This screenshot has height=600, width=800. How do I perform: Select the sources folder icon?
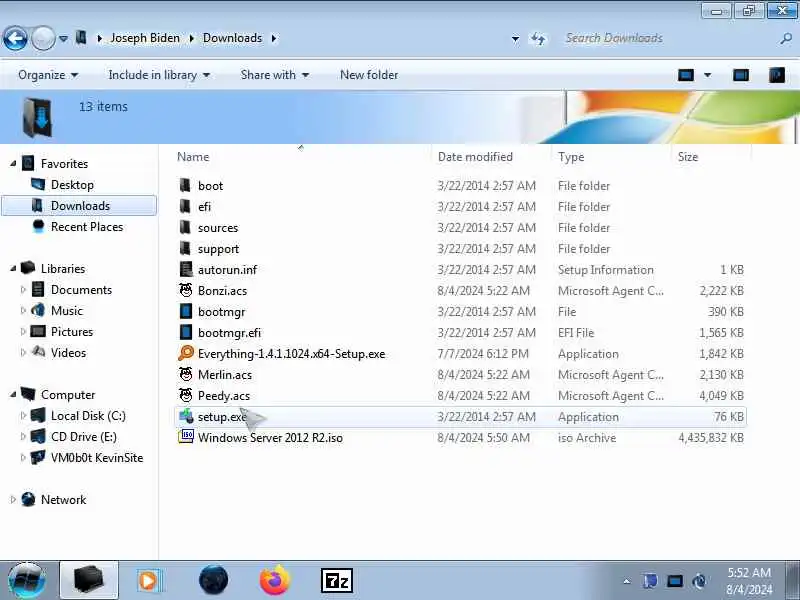(186, 227)
